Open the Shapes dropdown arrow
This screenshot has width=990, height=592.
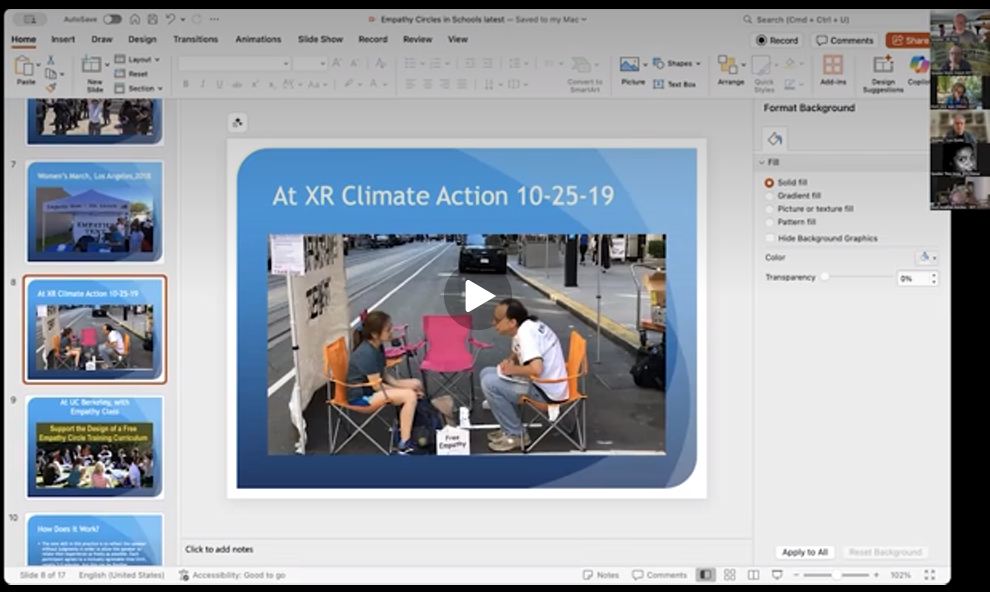698,63
